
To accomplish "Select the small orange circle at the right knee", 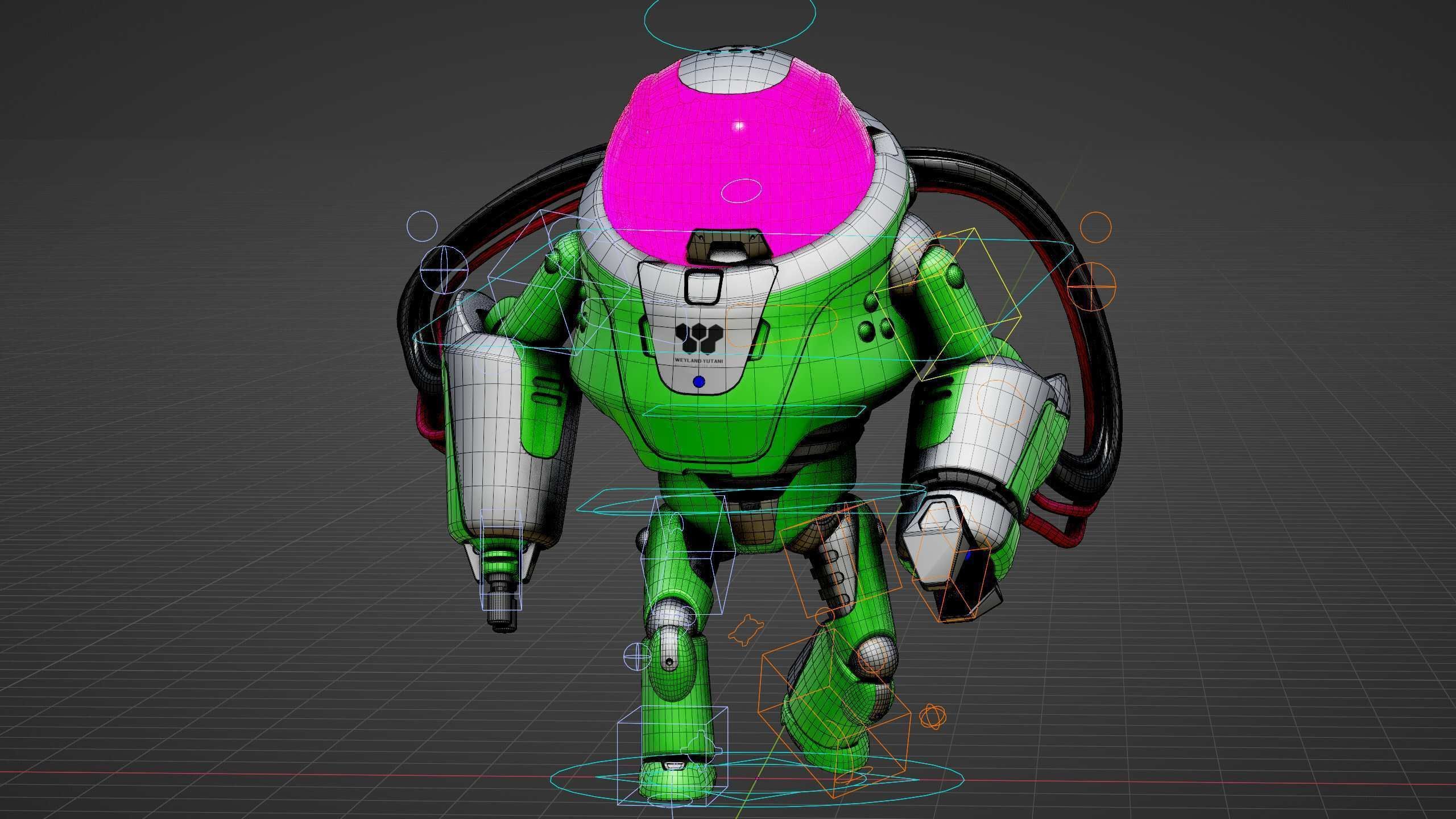I will (824, 616).
